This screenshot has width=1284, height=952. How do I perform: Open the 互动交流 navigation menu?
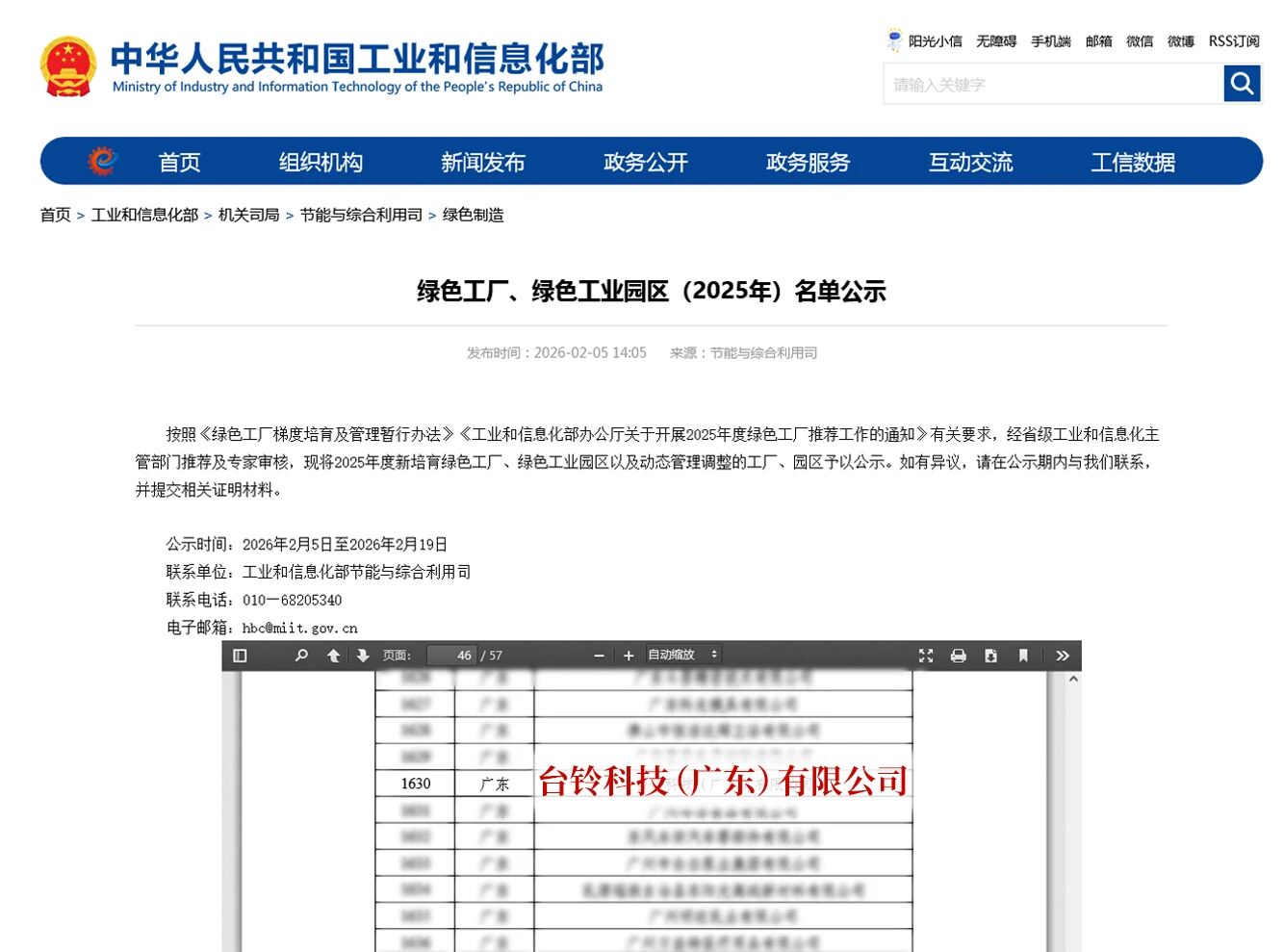[x=969, y=162]
